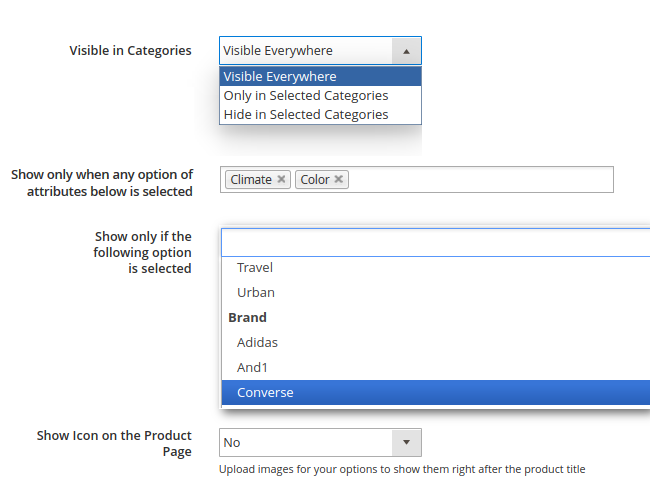Viewport: 650px width, 481px height.
Task: Select the highlighted Converse option
Action: (x=265, y=393)
